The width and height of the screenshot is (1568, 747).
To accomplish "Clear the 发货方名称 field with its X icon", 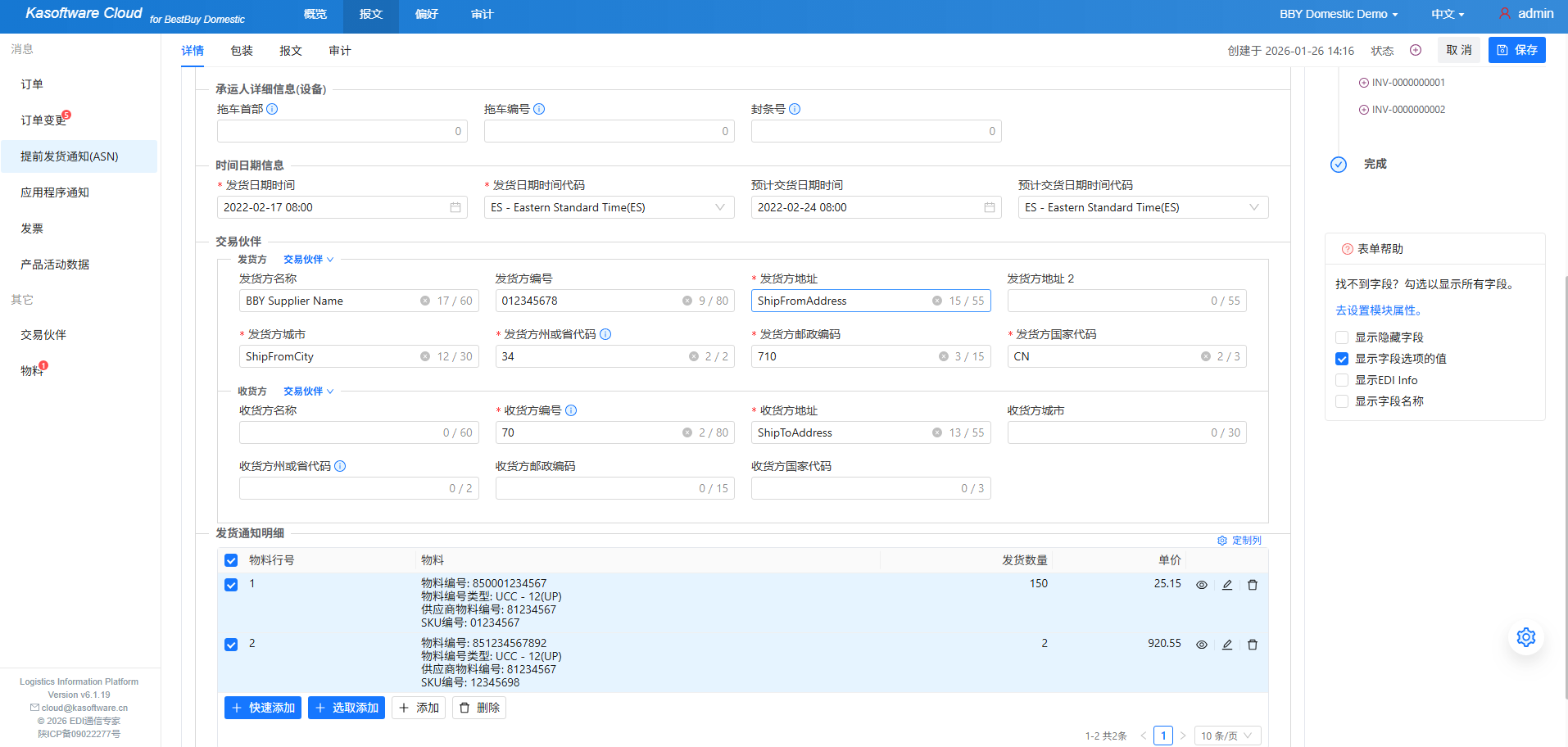I will (425, 301).
